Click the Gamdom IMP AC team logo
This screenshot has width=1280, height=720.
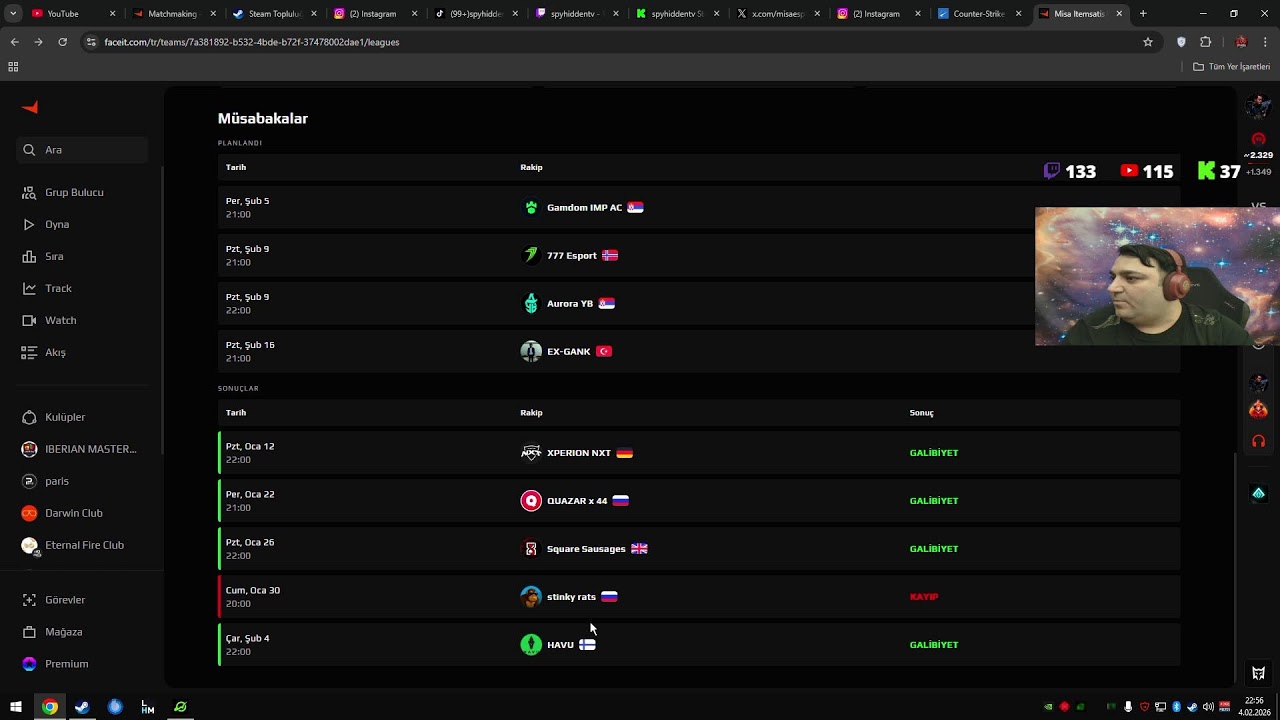click(x=531, y=208)
